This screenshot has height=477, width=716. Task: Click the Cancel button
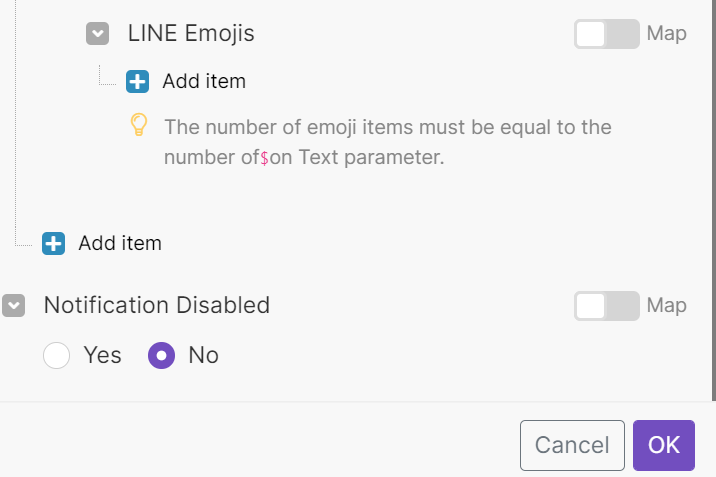click(572, 445)
